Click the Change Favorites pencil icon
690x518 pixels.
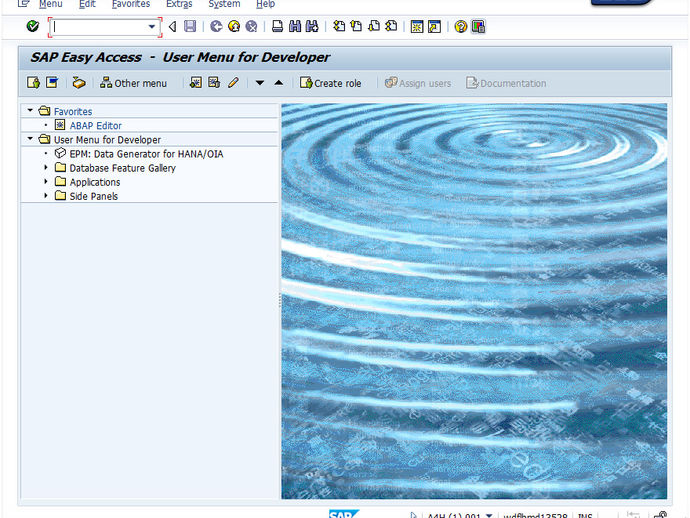pos(233,83)
